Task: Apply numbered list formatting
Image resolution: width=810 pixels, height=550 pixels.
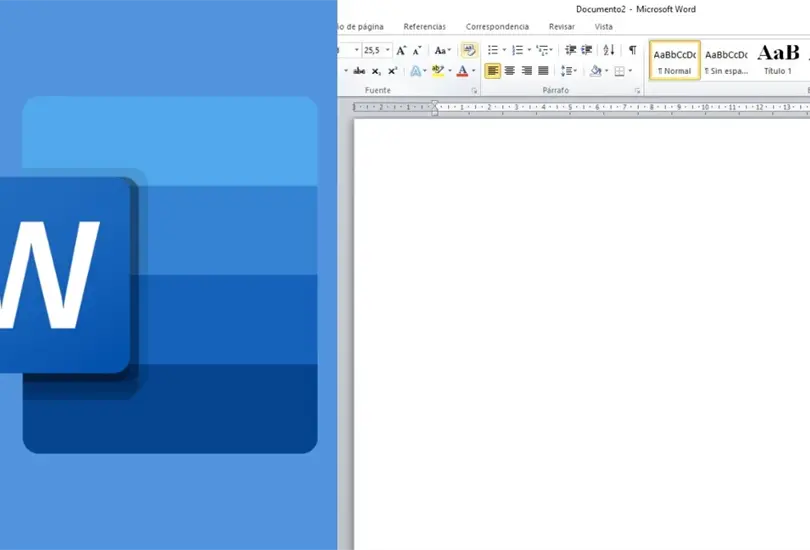Action: pyautogui.click(x=517, y=50)
